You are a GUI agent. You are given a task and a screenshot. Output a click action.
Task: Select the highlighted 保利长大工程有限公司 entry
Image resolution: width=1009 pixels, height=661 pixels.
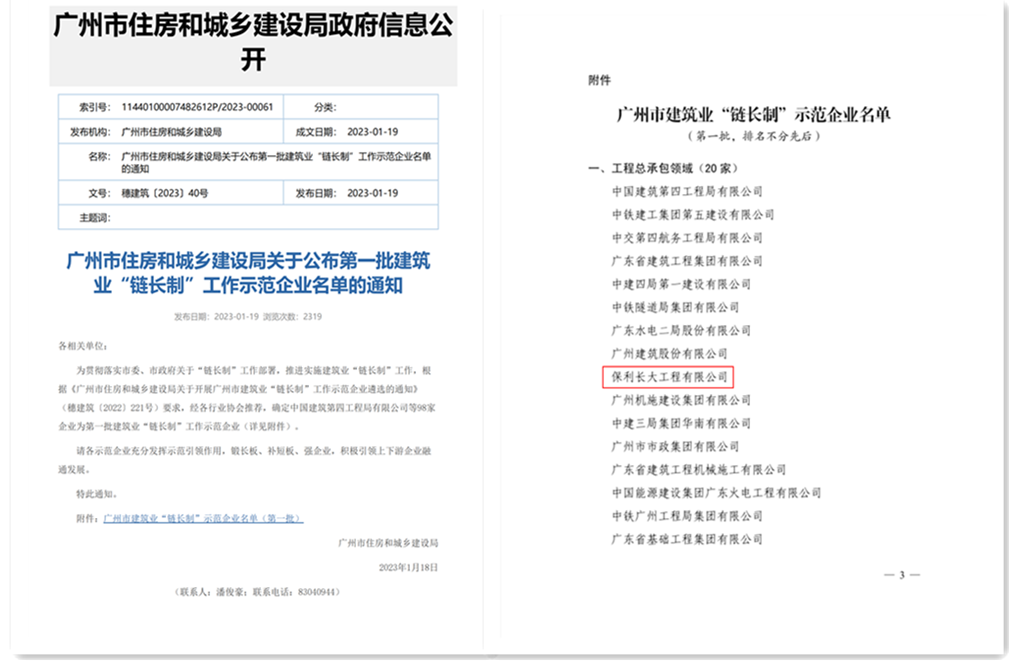point(670,377)
